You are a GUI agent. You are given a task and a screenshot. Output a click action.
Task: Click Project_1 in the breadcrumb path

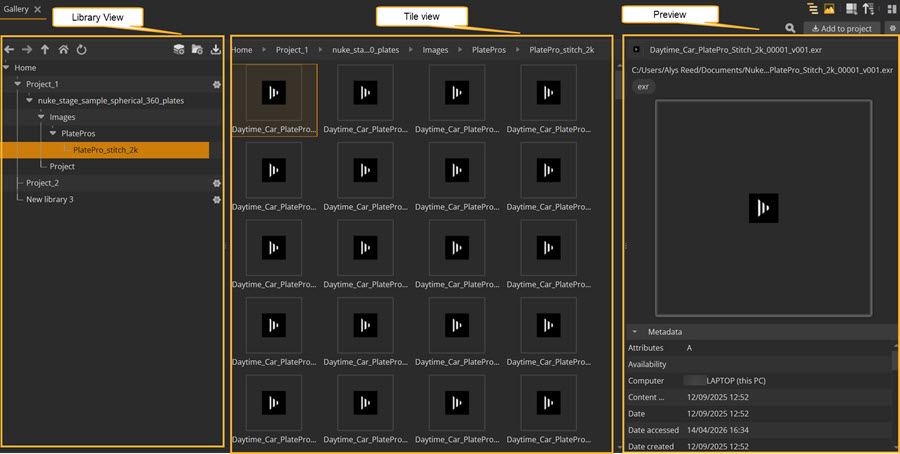pos(292,50)
